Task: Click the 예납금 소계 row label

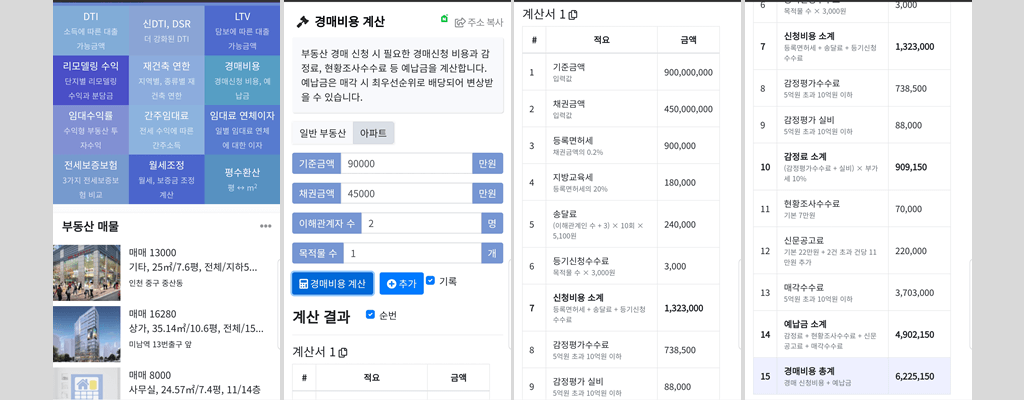Action: [805, 324]
